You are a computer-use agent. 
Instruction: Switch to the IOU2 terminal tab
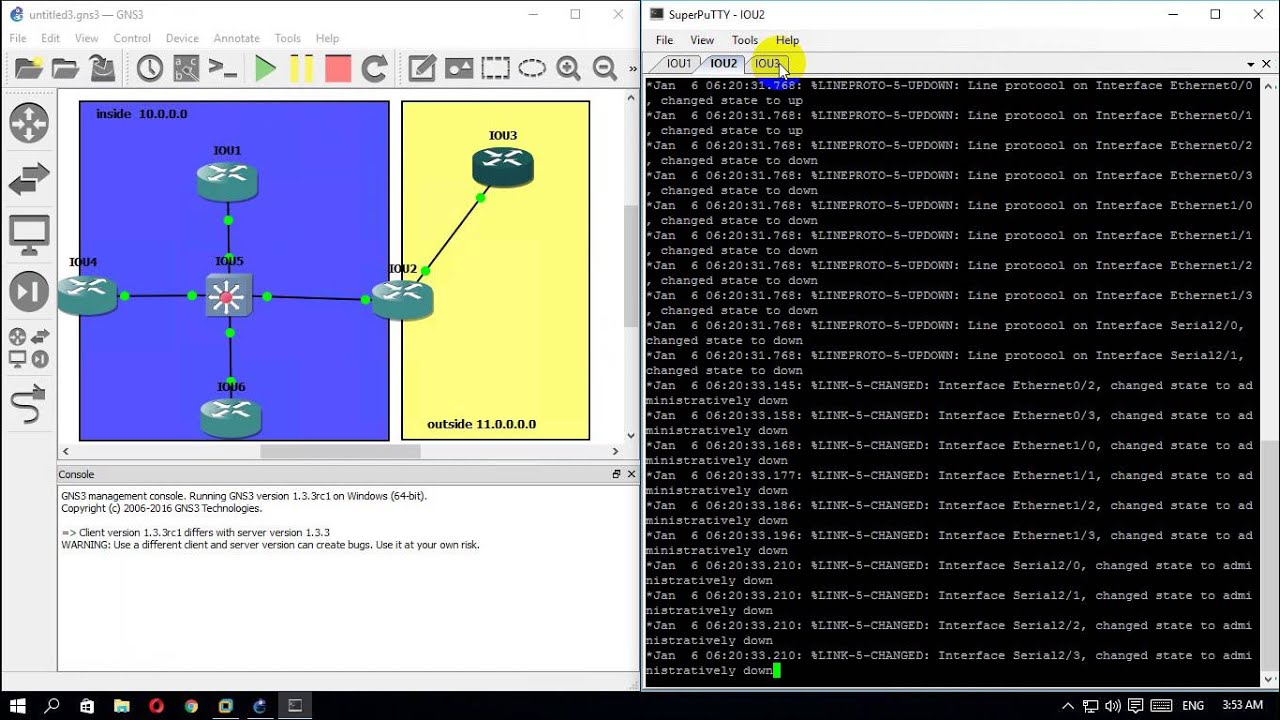[x=723, y=63]
